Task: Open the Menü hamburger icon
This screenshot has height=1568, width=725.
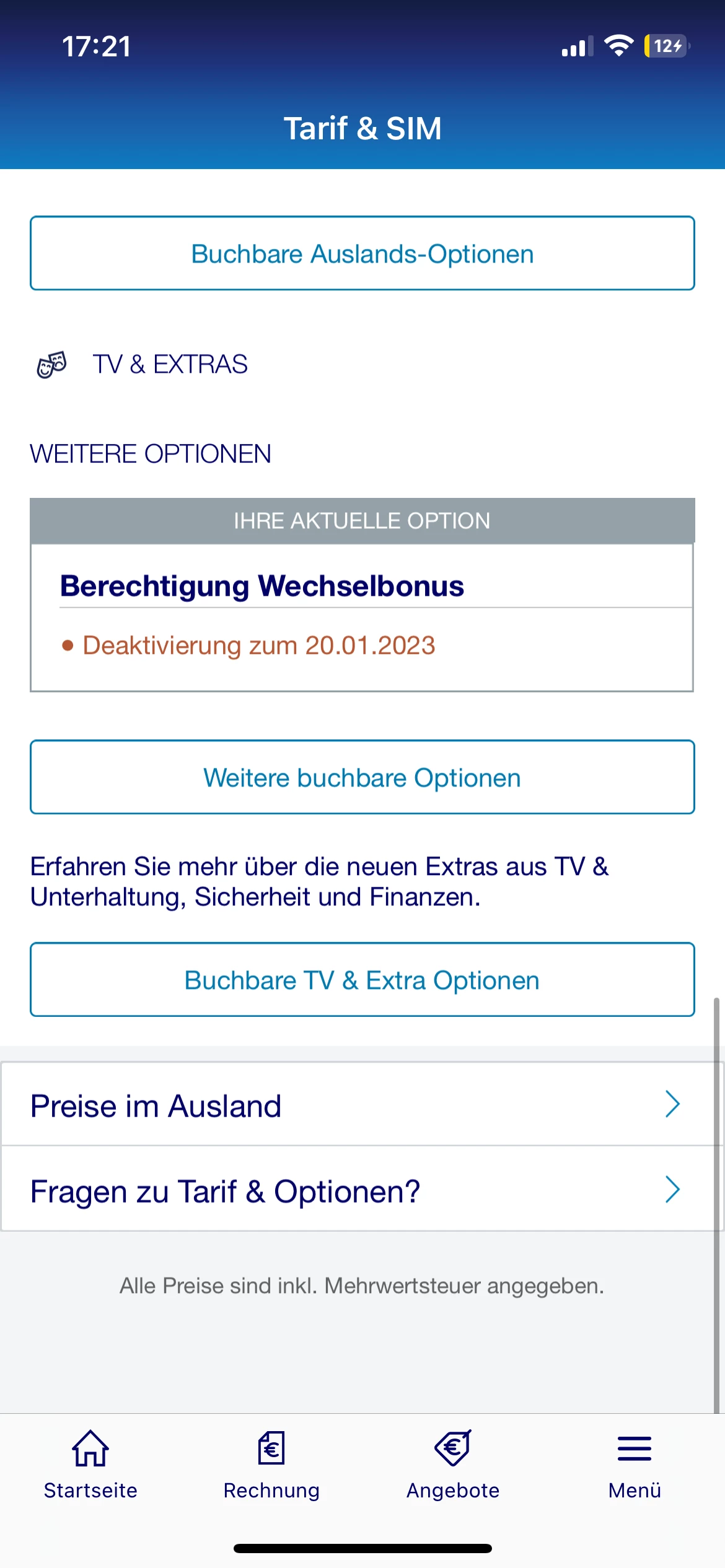Action: pyautogui.click(x=635, y=1448)
